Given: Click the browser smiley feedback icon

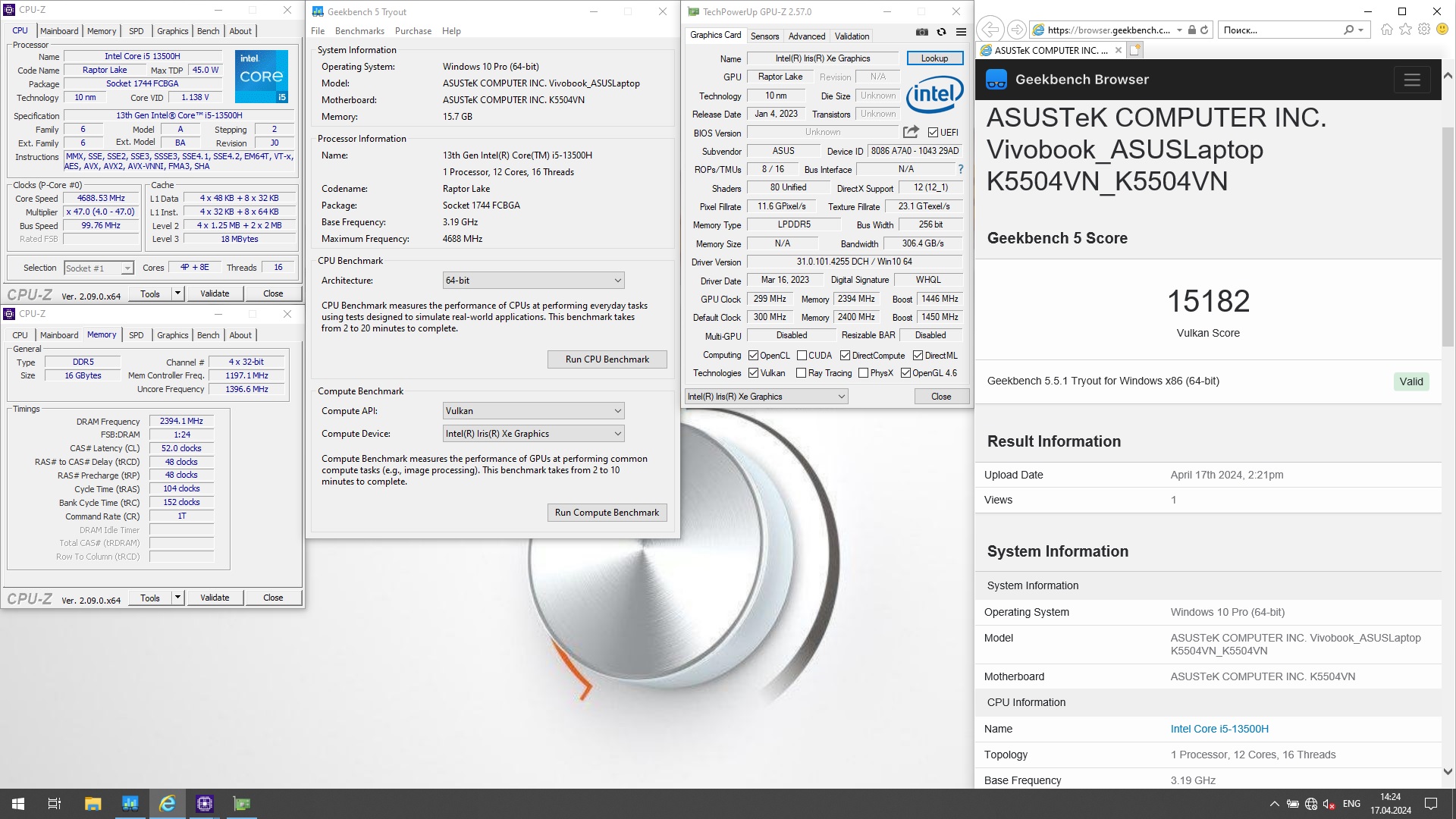Looking at the screenshot, I should click(1442, 30).
